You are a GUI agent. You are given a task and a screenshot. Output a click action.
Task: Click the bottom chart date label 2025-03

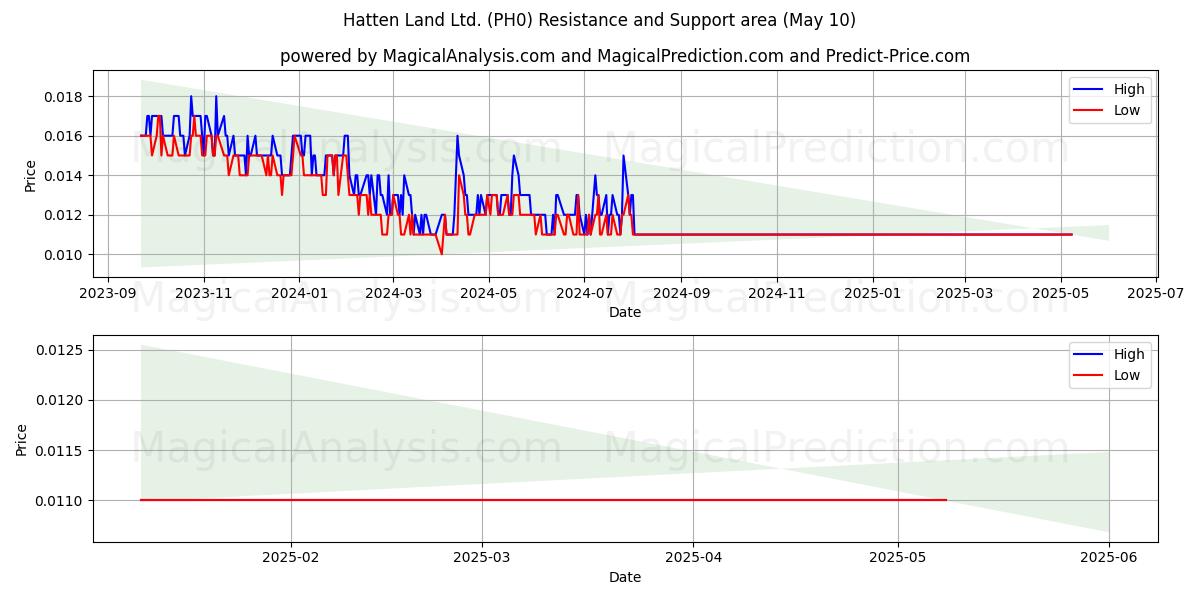[482, 559]
